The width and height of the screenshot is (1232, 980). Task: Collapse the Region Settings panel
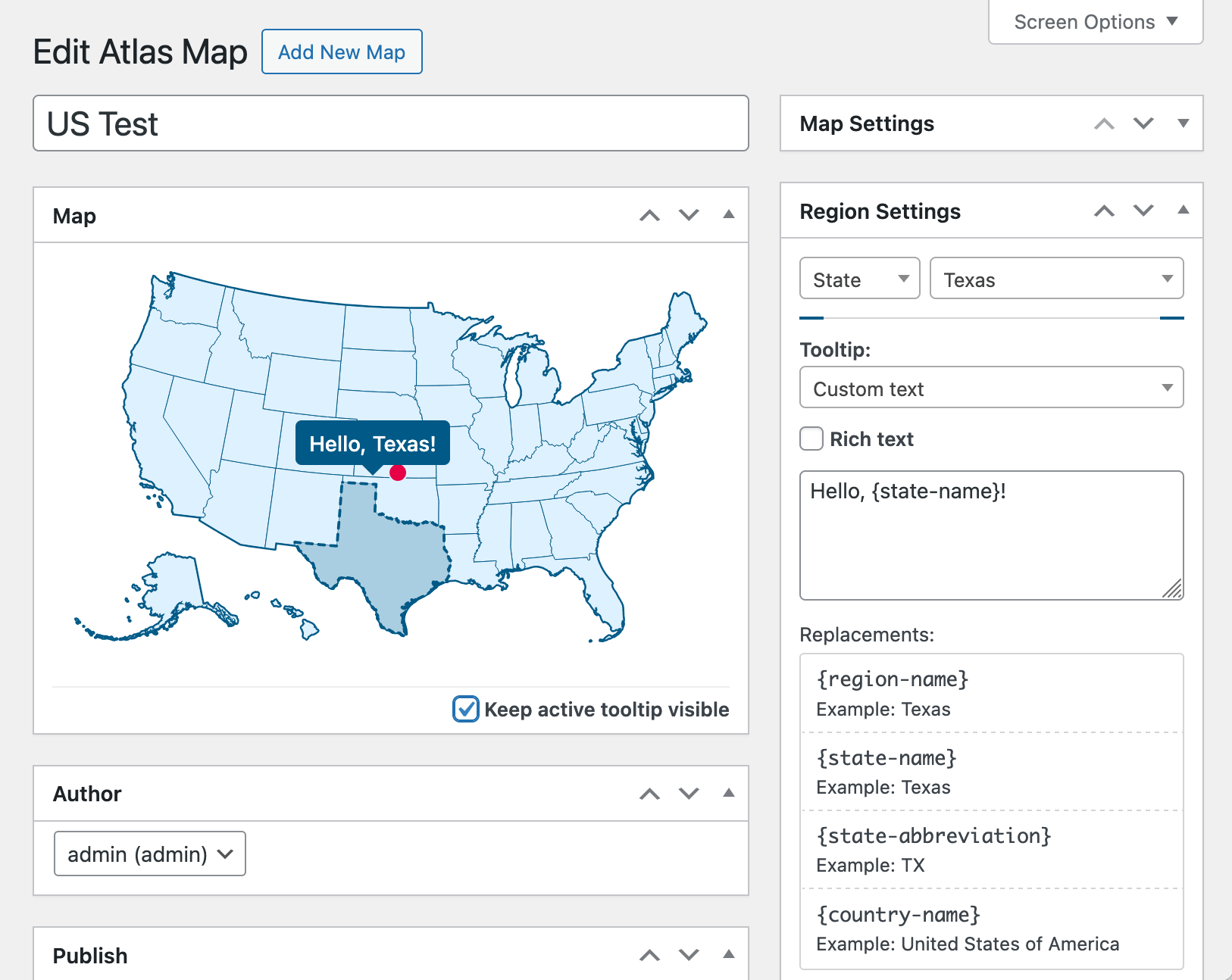pos(1183,211)
